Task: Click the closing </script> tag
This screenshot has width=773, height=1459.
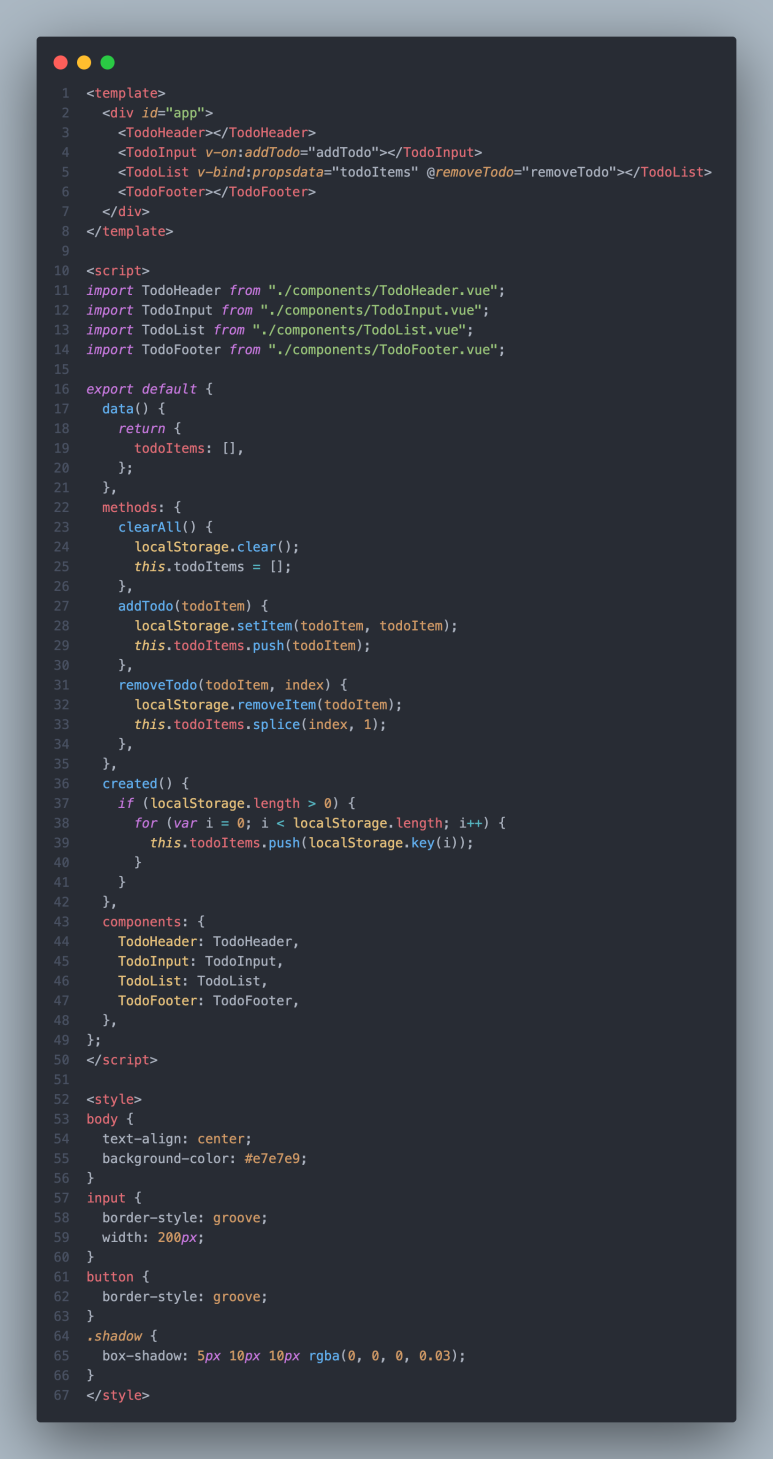Action: [x=122, y=1061]
